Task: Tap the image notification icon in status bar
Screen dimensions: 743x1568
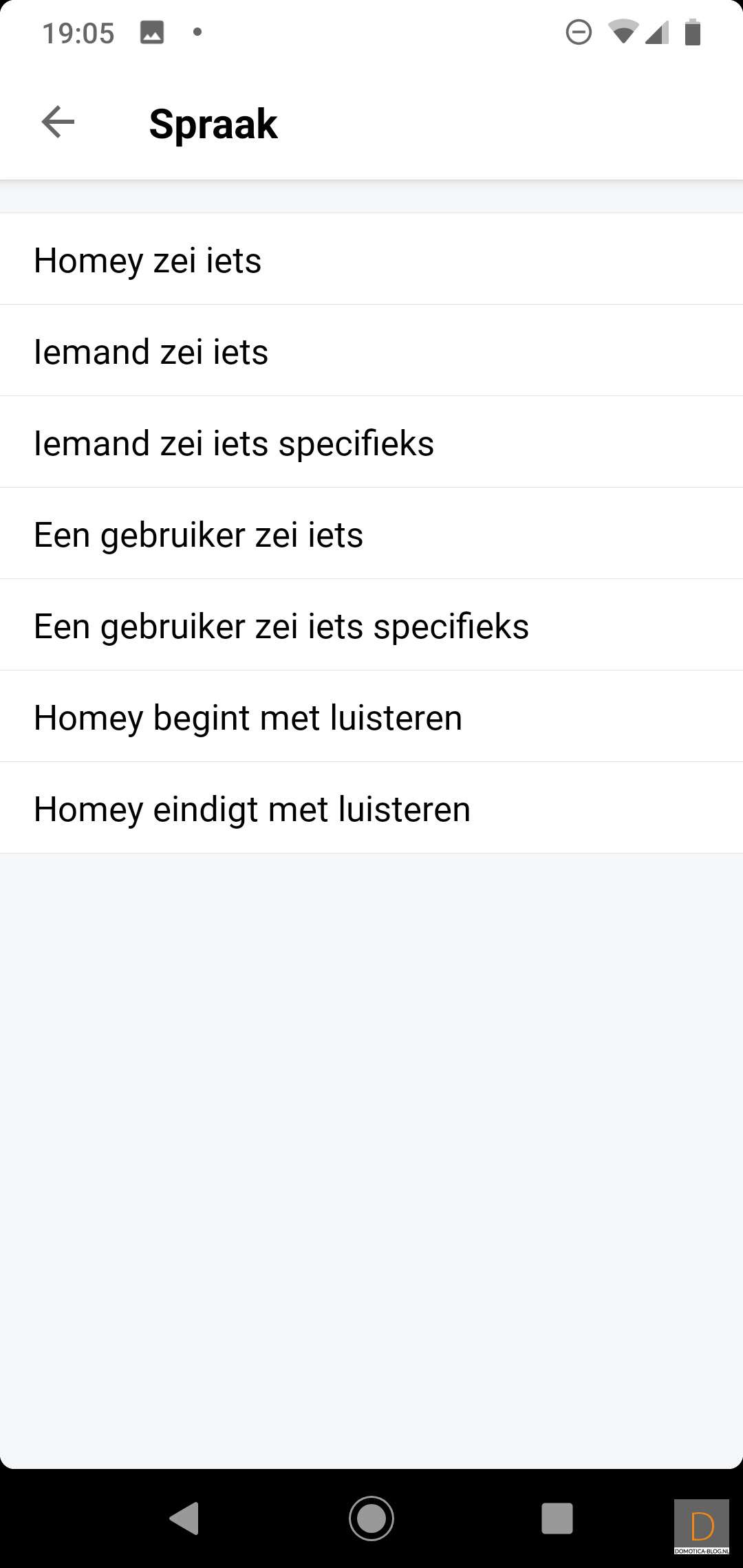Action: pos(151,32)
